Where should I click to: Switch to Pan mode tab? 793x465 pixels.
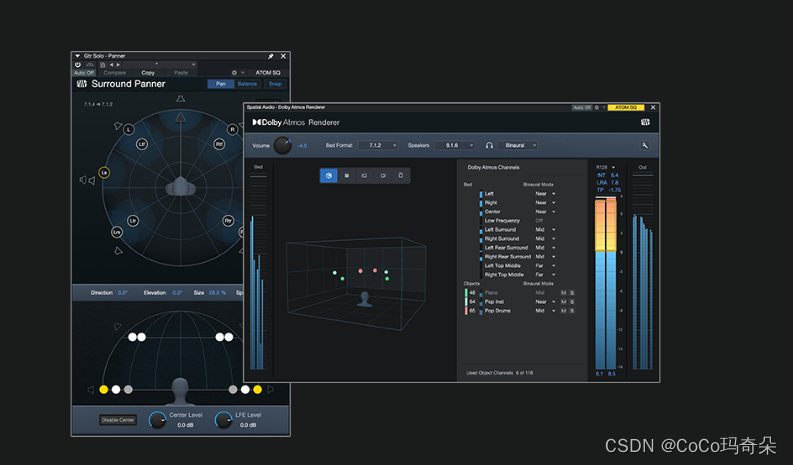coord(221,84)
